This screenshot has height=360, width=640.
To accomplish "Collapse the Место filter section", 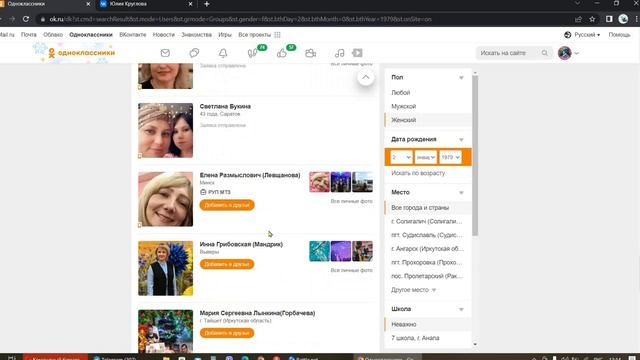I will (x=461, y=193).
